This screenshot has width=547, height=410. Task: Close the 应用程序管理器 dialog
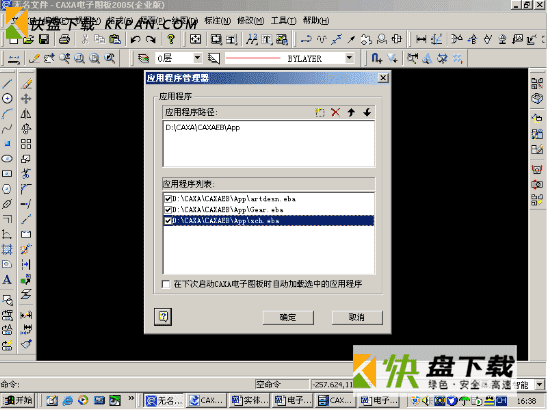pyautogui.click(x=383, y=78)
